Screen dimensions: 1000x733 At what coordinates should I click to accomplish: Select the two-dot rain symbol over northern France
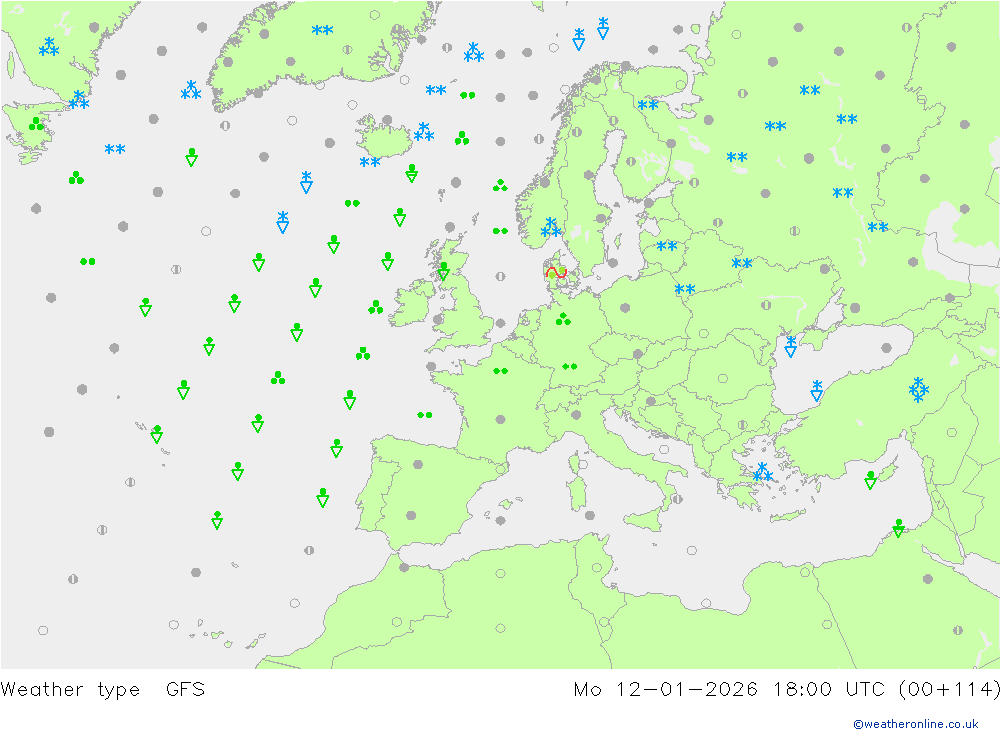point(501,371)
